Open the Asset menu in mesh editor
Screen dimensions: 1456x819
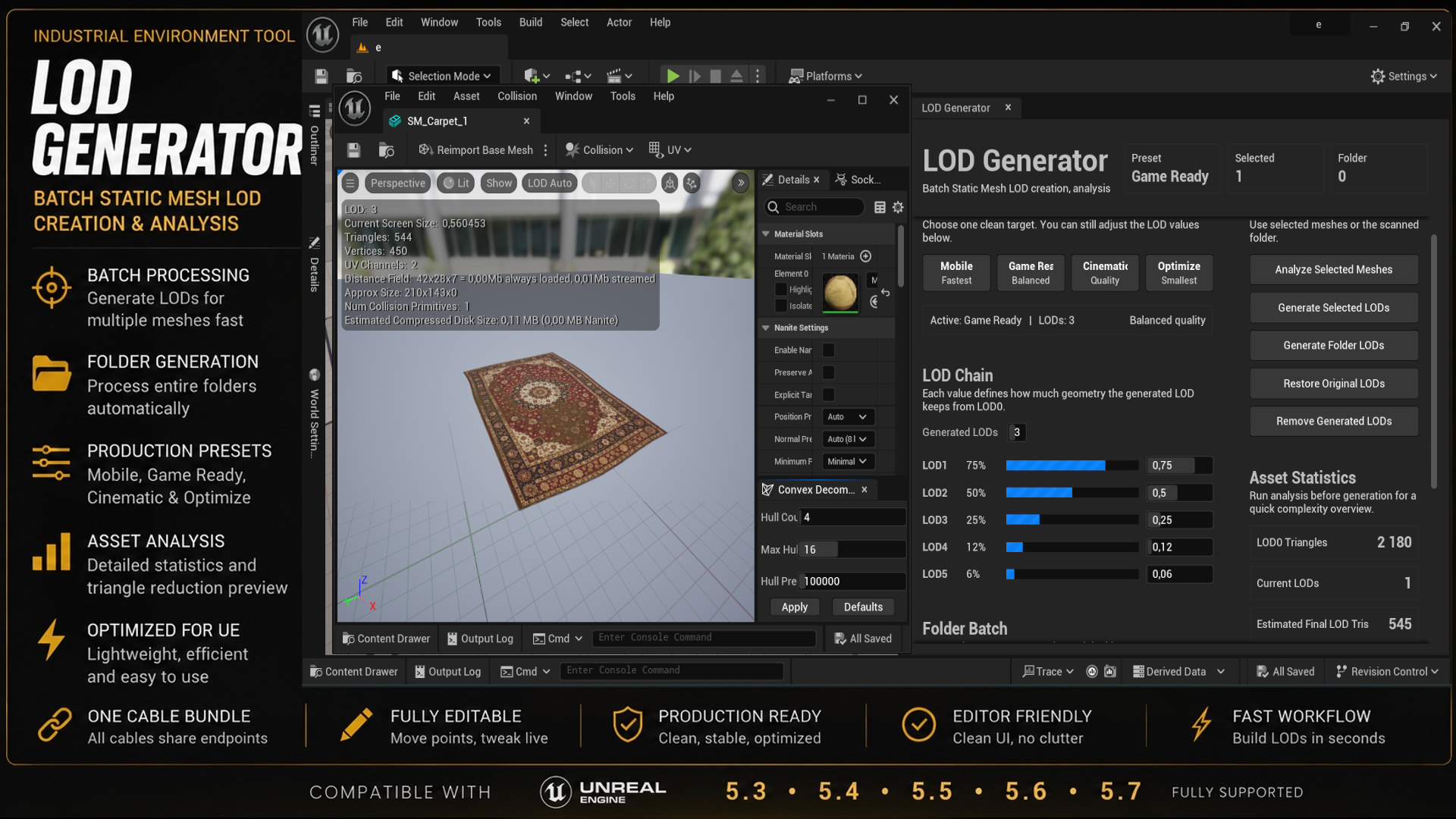[x=466, y=96]
